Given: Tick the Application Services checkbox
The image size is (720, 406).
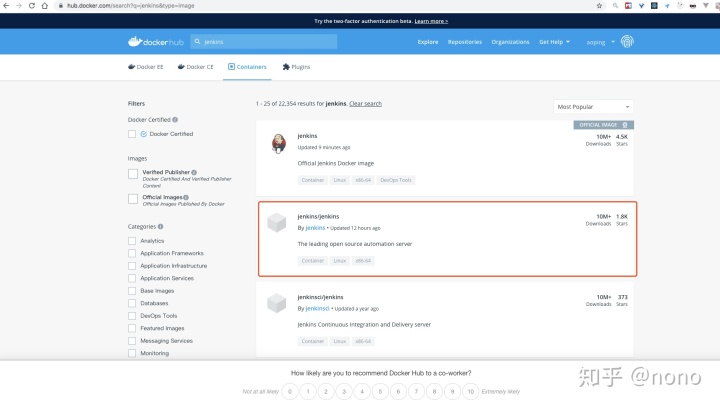Looking at the screenshot, I should click(x=132, y=278).
